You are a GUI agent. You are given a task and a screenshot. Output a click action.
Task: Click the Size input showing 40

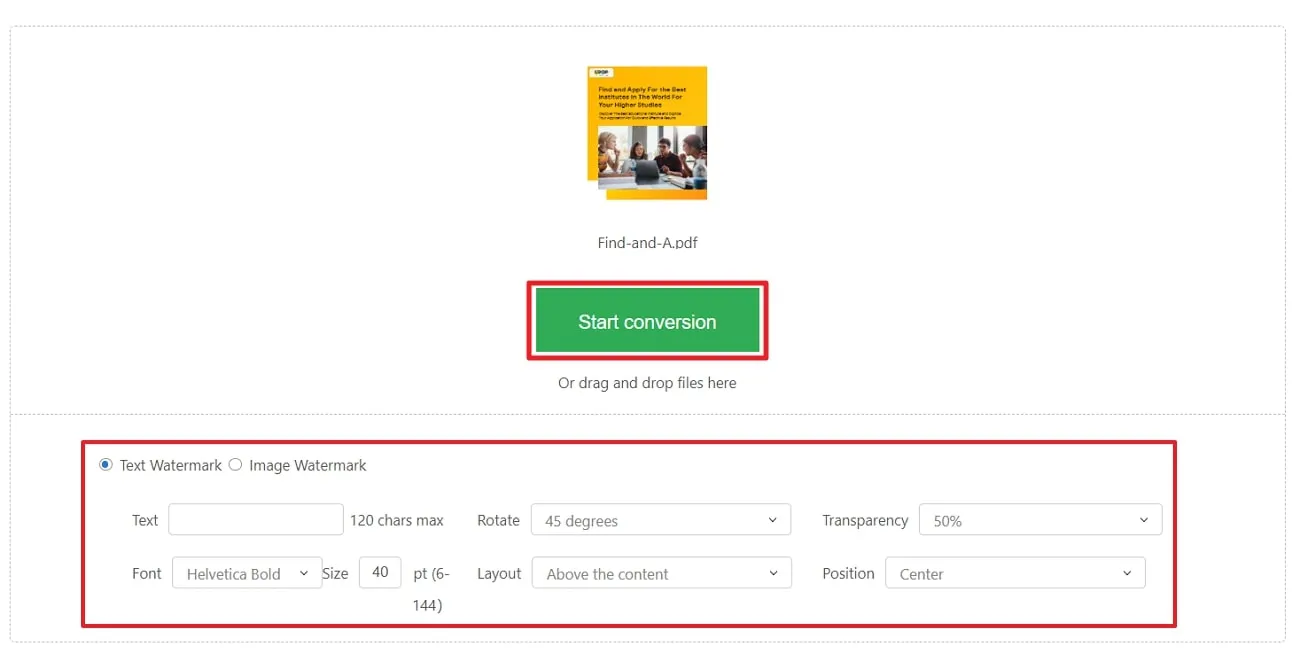click(x=380, y=572)
